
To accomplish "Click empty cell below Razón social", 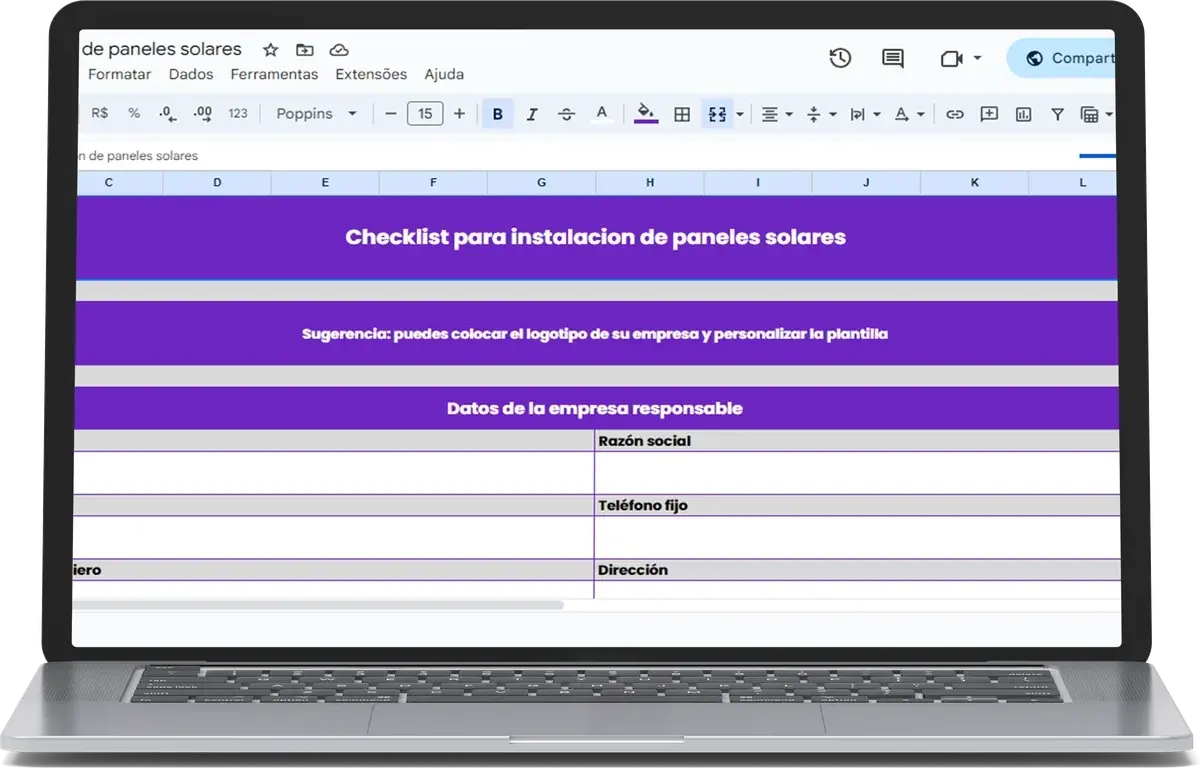I will pyautogui.click(x=857, y=473).
